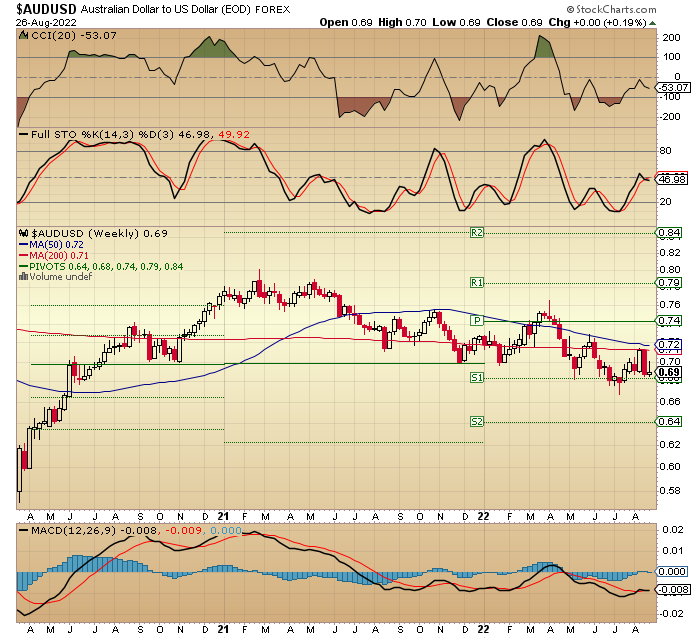Click the 0.76 price axis label

pos(670,305)
